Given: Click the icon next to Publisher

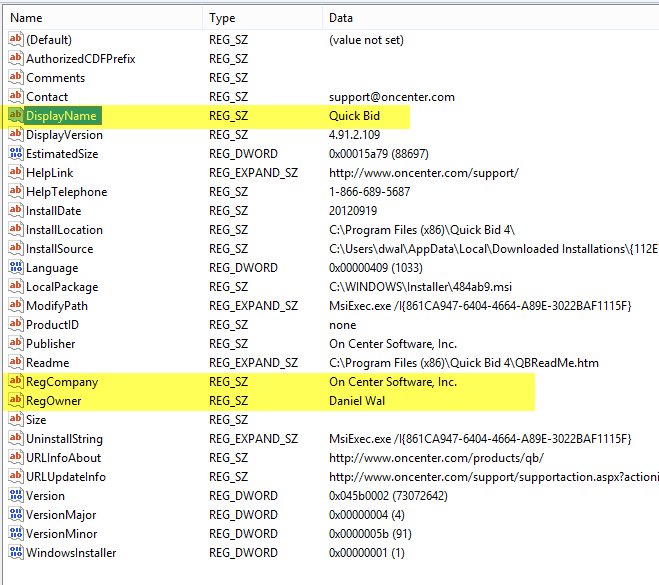Looking at the screenshot, I should [16, 343].
